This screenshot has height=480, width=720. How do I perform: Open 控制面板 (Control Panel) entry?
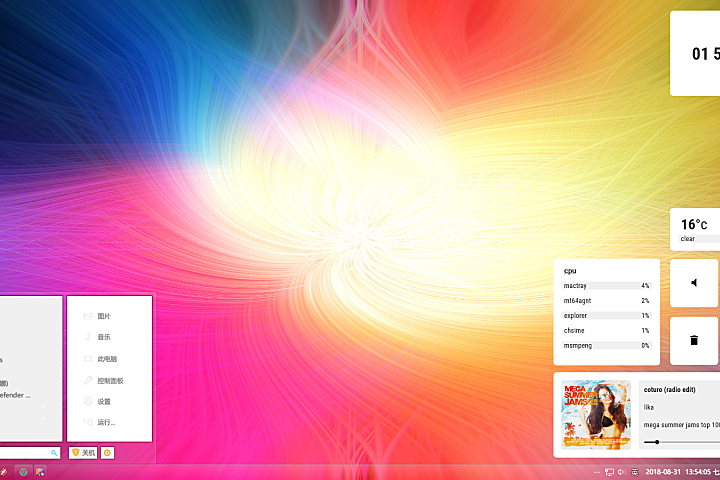[110, 380]
